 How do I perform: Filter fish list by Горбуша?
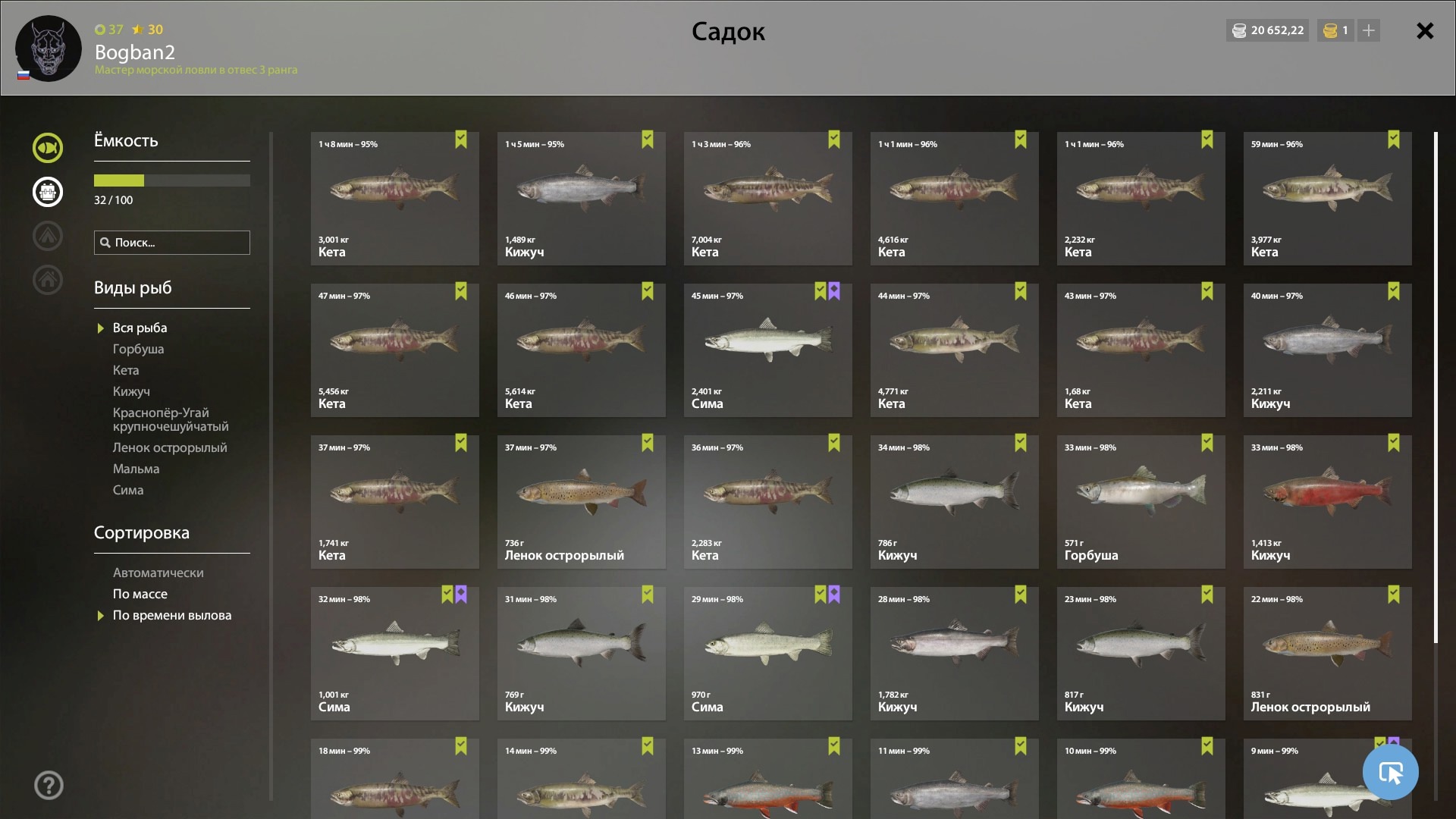point(138,349)
